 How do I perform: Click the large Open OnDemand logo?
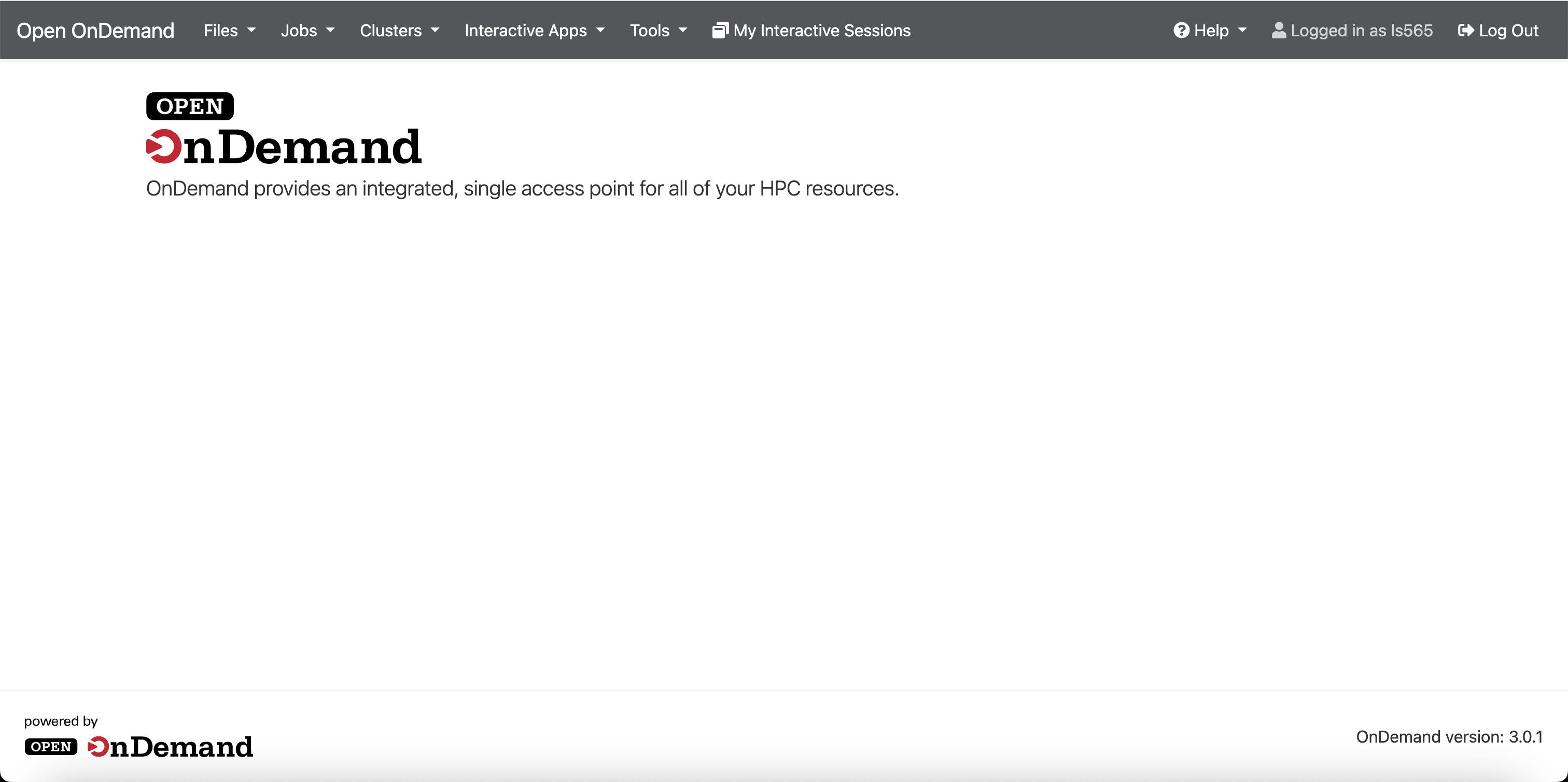284,129
